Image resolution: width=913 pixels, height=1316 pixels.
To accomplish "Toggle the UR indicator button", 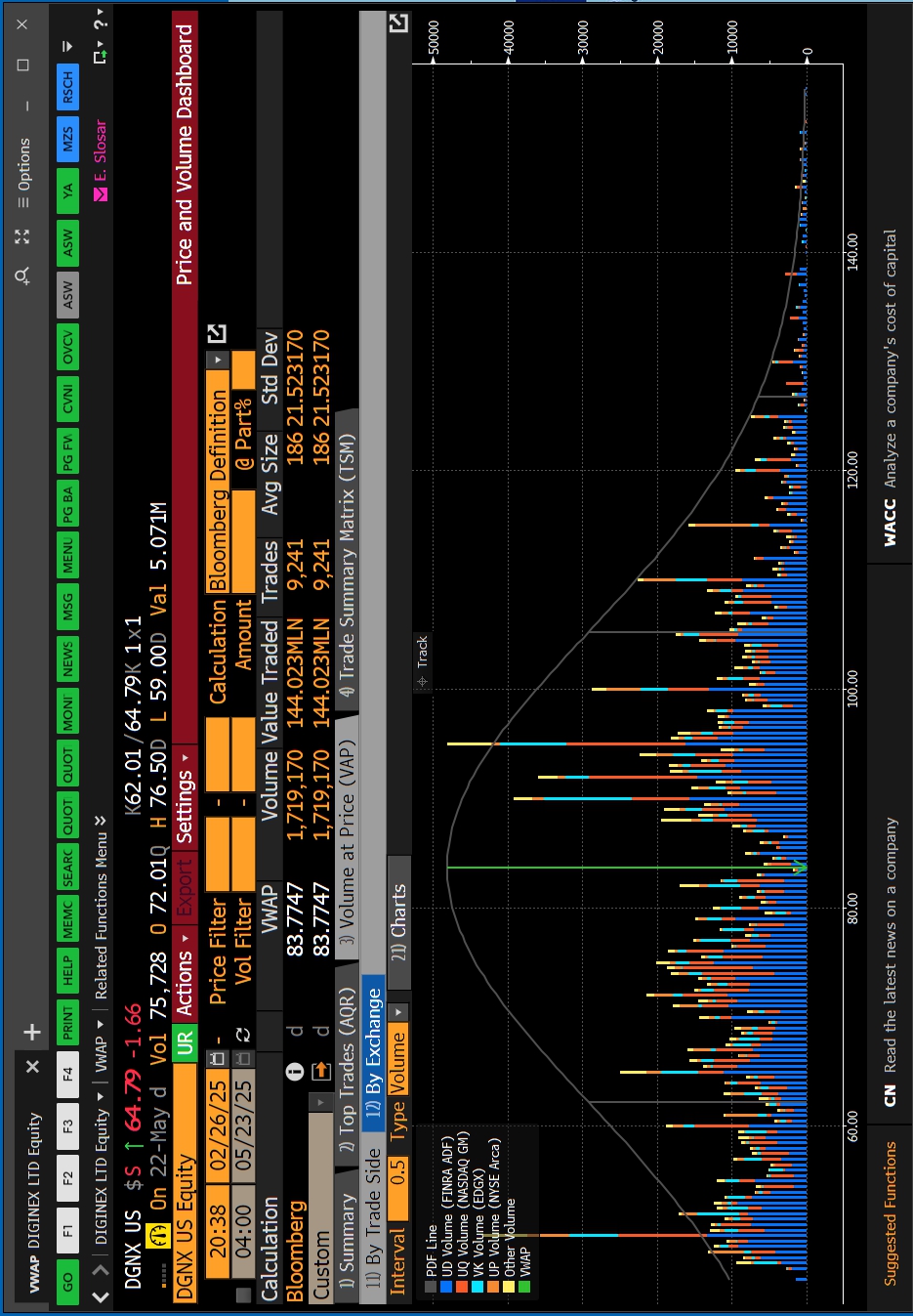I will tap(185, 1039).
